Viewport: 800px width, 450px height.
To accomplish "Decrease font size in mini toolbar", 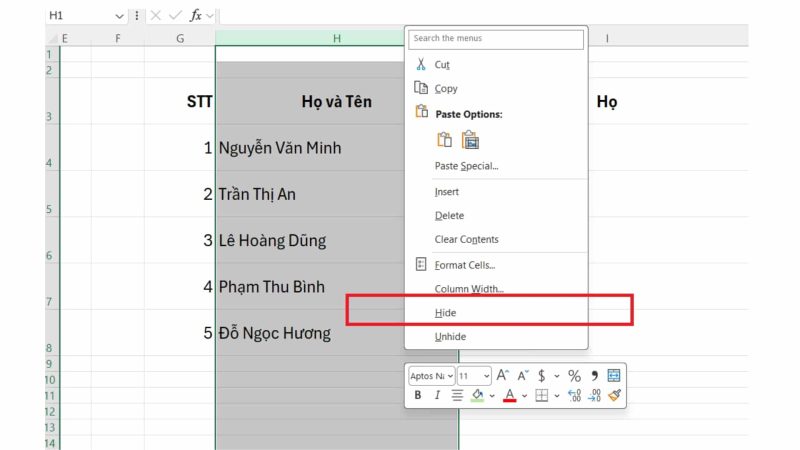I will (x=523, y=376).
